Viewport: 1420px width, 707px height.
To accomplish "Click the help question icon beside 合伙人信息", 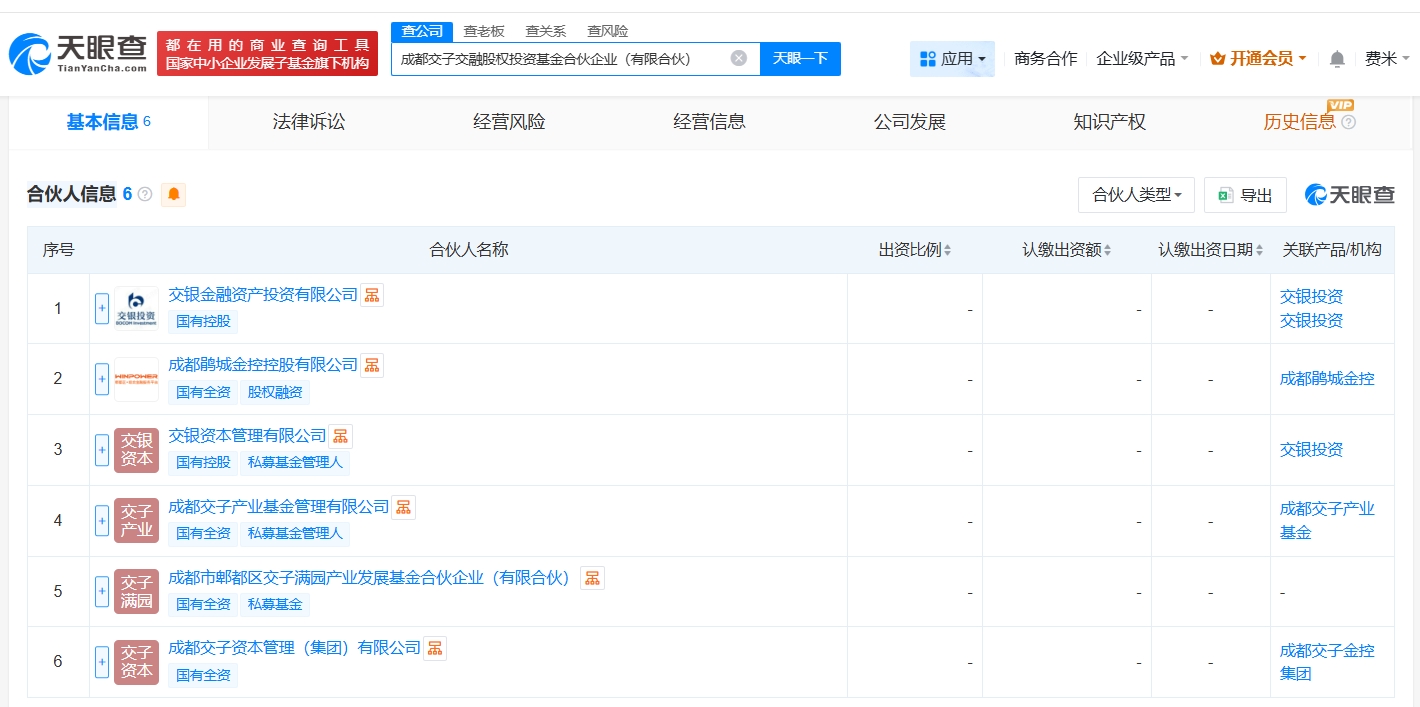I will (145, 194).
